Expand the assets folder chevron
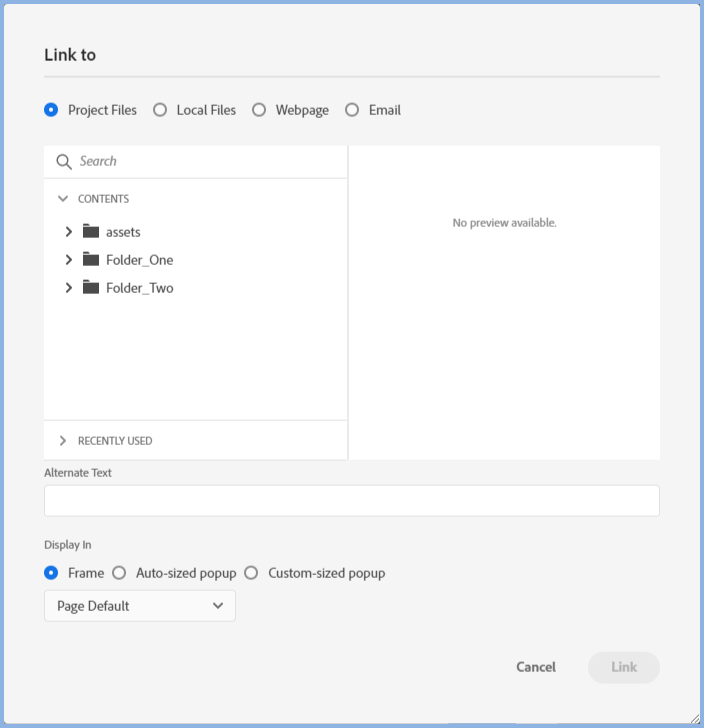The image size is (704, 728). (68, 231)
